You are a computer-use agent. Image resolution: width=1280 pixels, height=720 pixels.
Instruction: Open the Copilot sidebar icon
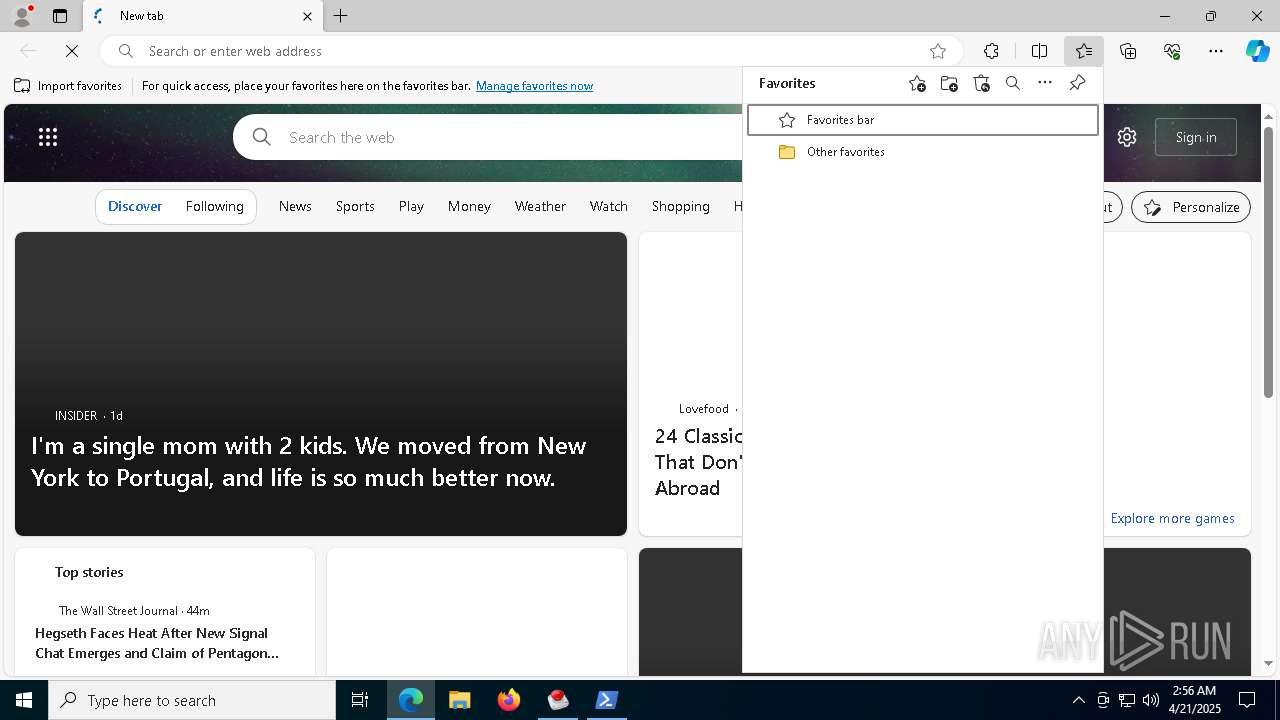(x=1257, y=51)
